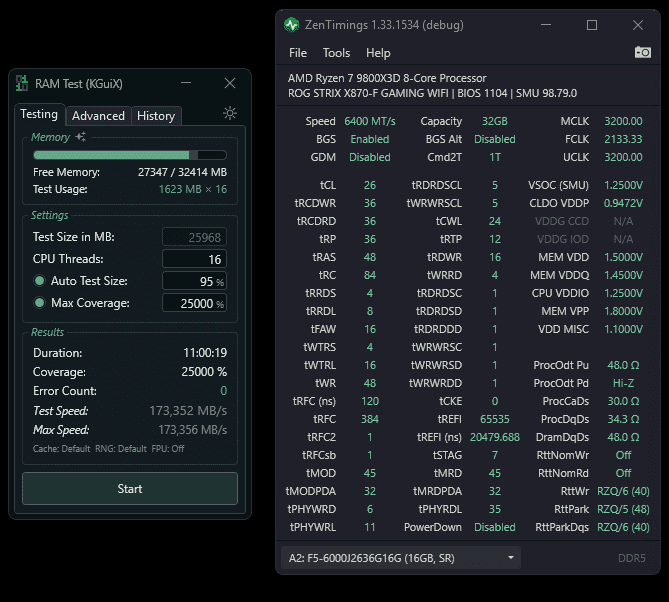This screenshot has height=602, width=669.
Task: Click the ROG STRIX X870-F motherboard line
Action: pos(432,93)
